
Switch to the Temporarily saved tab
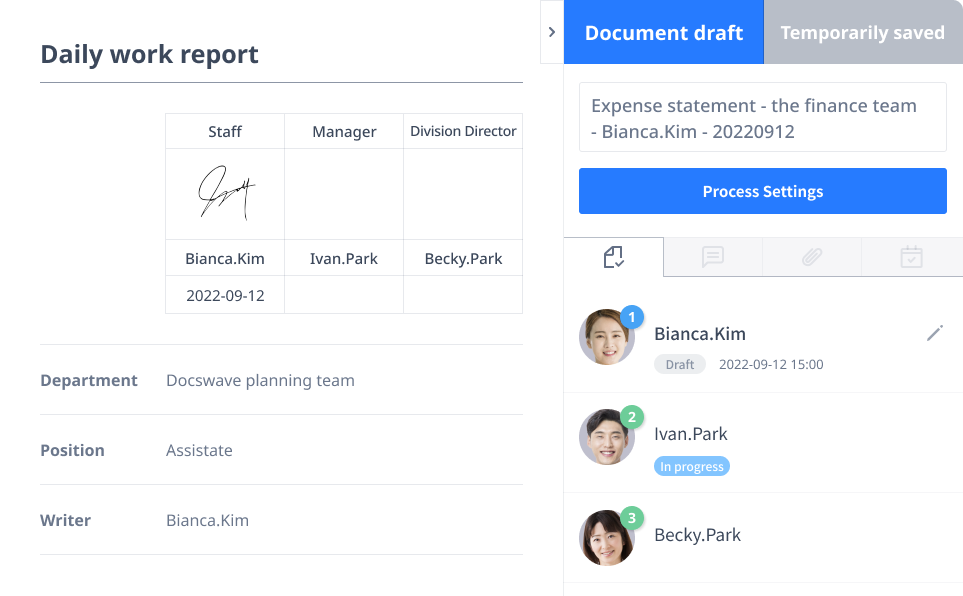pos(862,33)
